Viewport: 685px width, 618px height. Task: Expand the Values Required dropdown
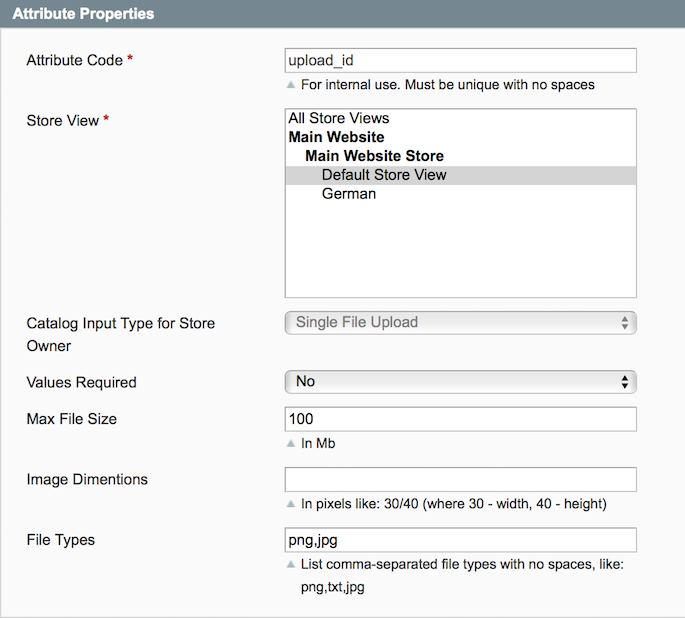click(460, 382)
